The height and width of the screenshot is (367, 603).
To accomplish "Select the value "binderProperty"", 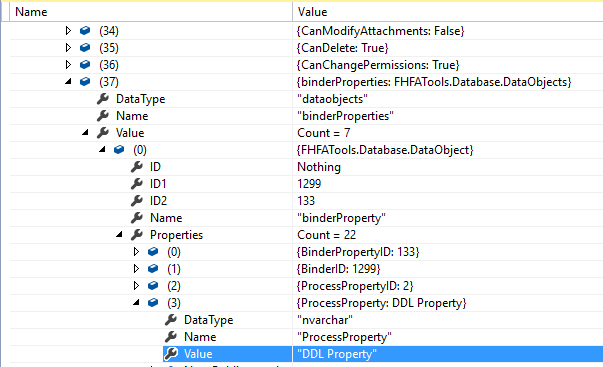I will pos(341,218).
